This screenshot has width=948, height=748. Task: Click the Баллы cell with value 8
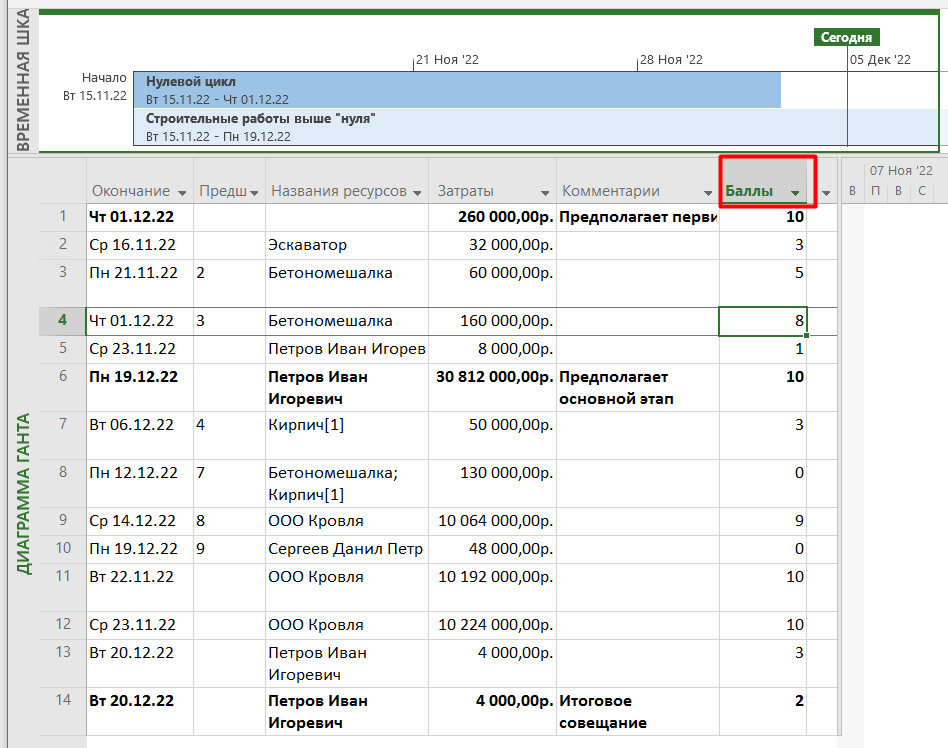[762, 321]
